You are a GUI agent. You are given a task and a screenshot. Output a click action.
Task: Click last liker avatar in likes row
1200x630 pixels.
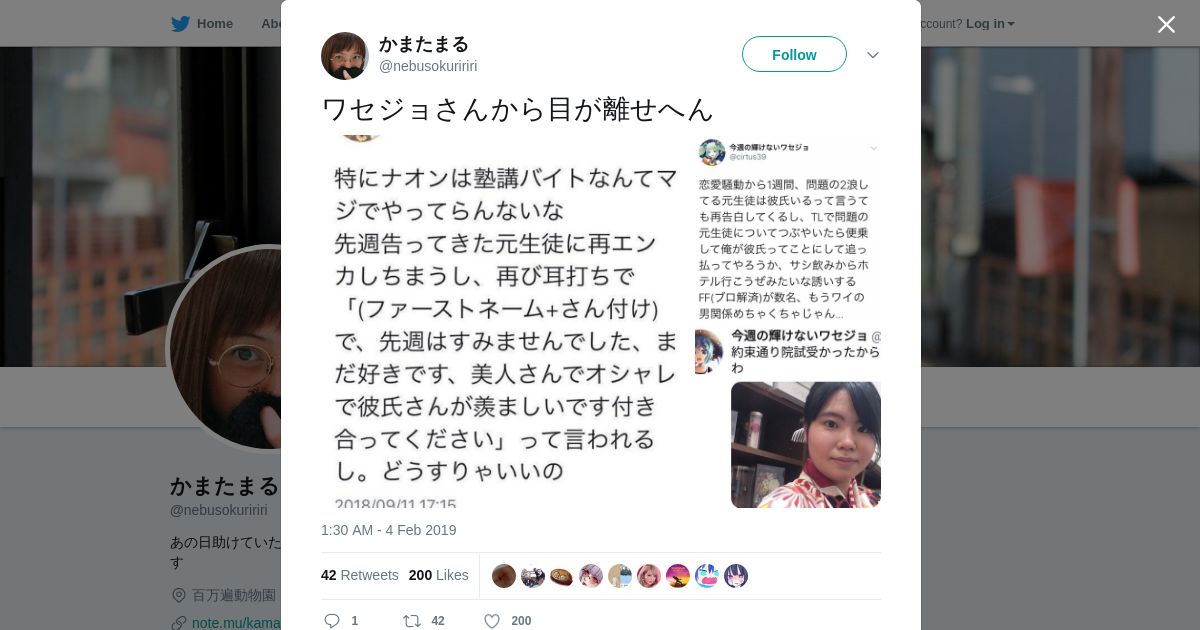736,576
